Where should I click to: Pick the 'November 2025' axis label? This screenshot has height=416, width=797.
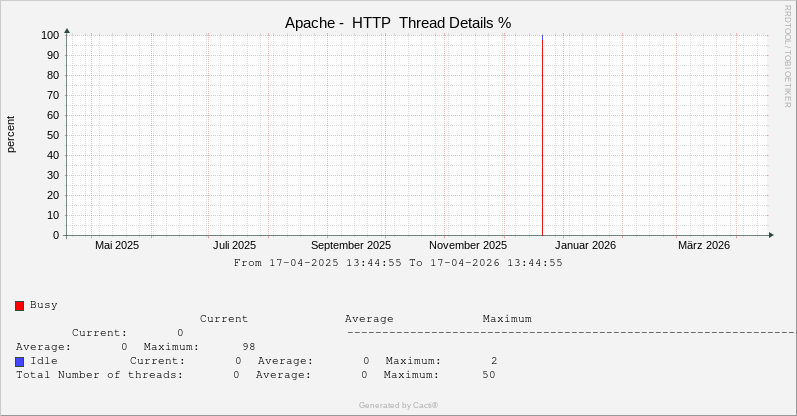468,245
